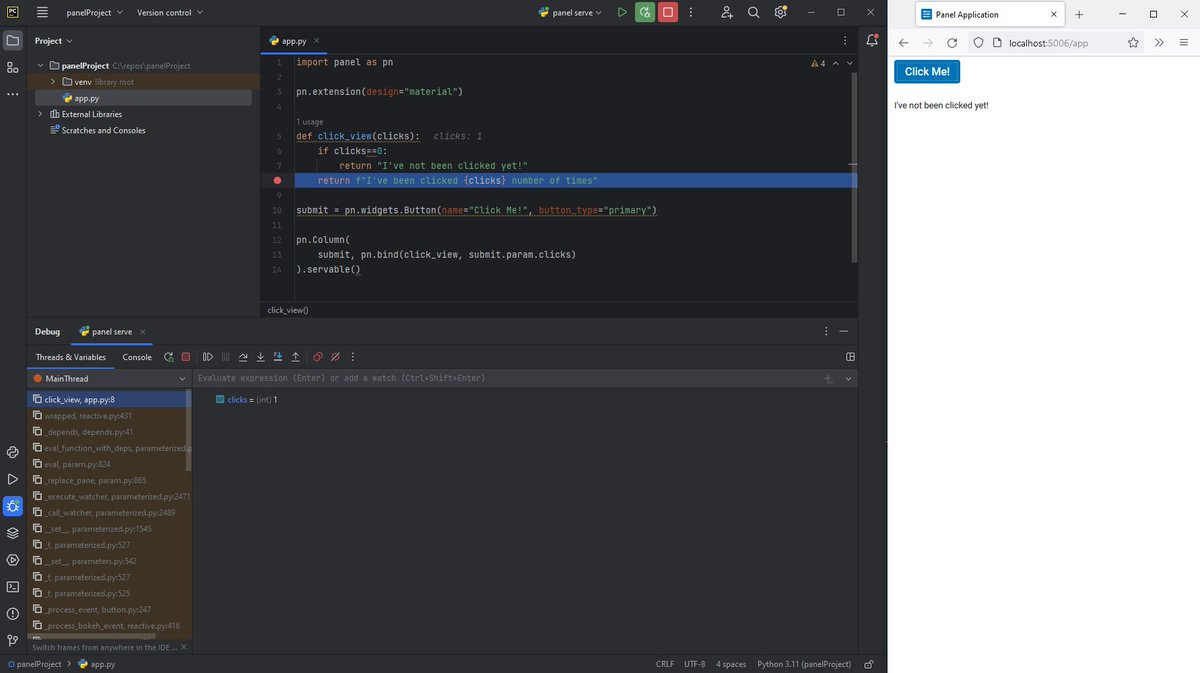
Task: Open the Problems tool window icon
Action: click(13, 614)
